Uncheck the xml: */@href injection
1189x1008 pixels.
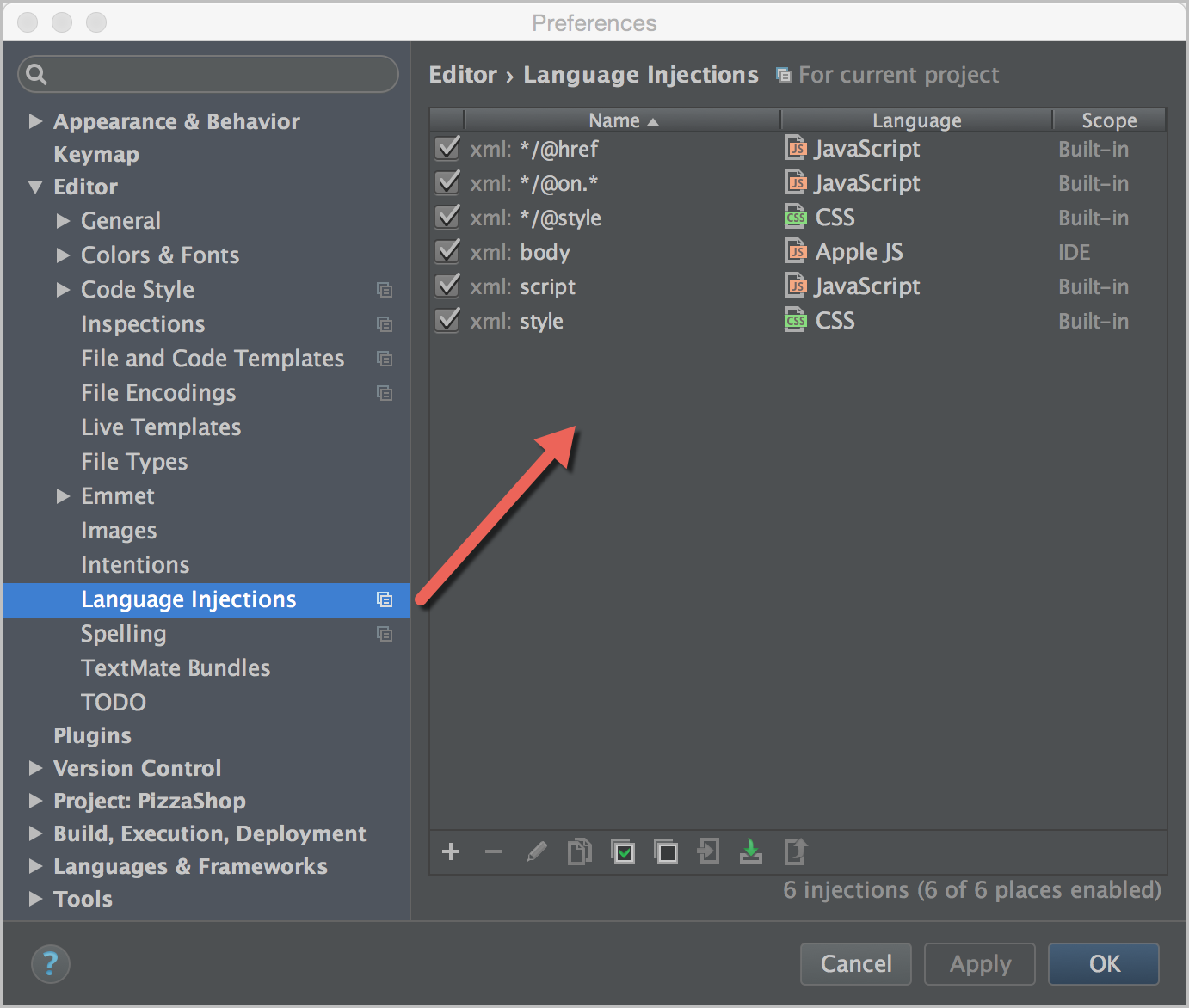(447, 148)
